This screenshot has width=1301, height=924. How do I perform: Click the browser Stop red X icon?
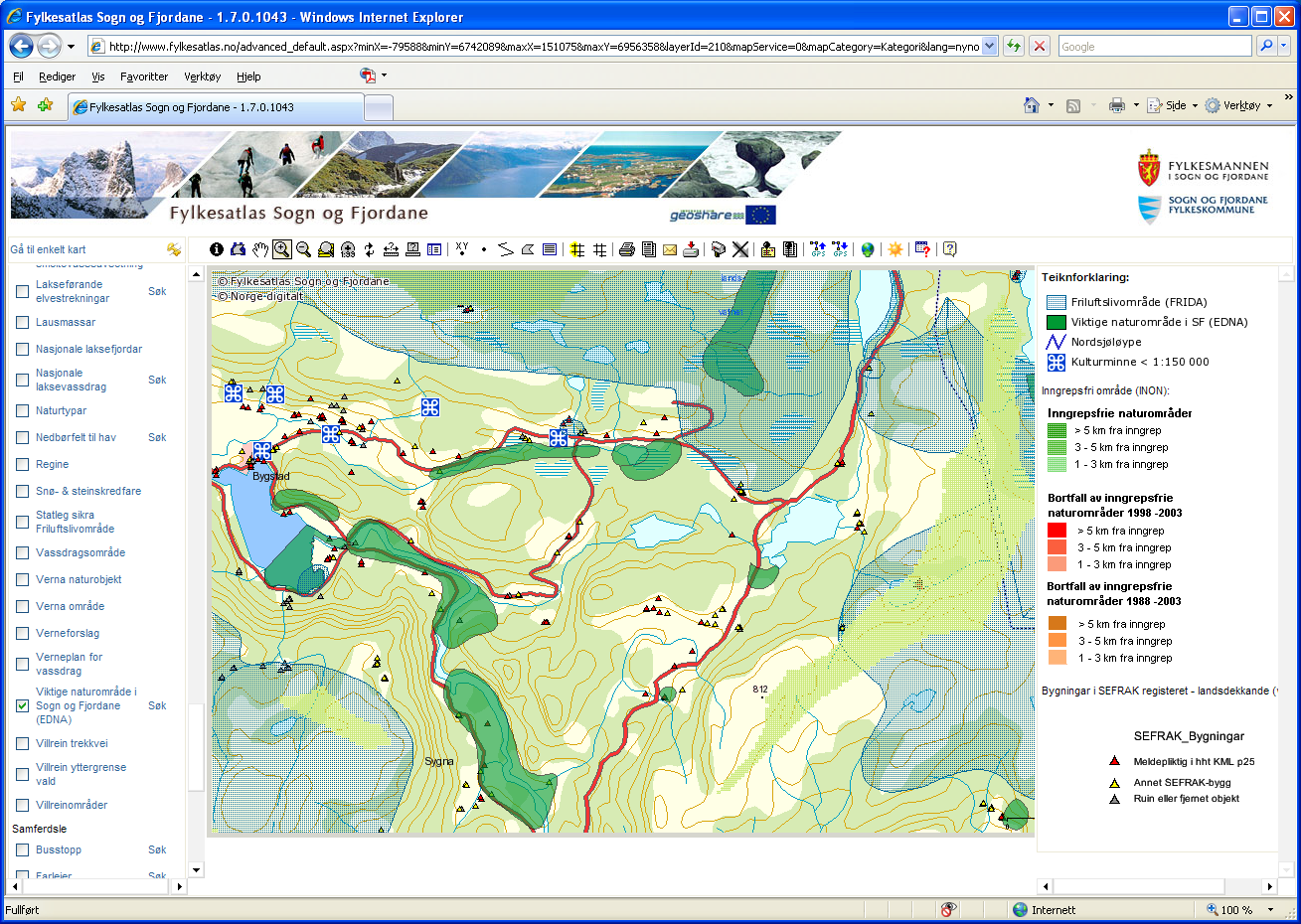pyautogui.click(x=1040, y=46)
